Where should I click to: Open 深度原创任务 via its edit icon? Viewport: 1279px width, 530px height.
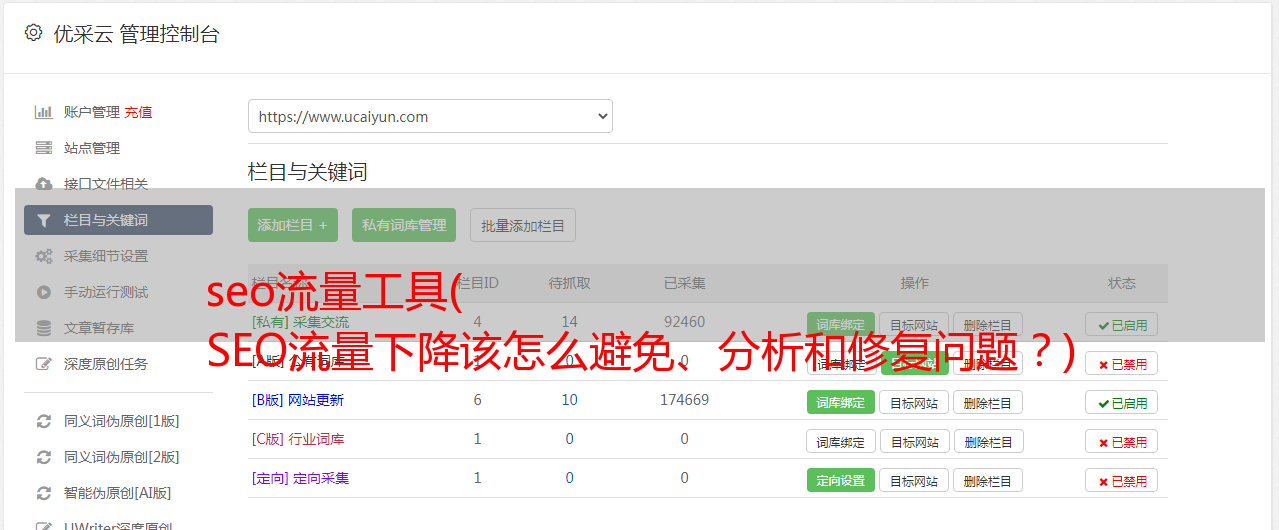pos(44,364)
